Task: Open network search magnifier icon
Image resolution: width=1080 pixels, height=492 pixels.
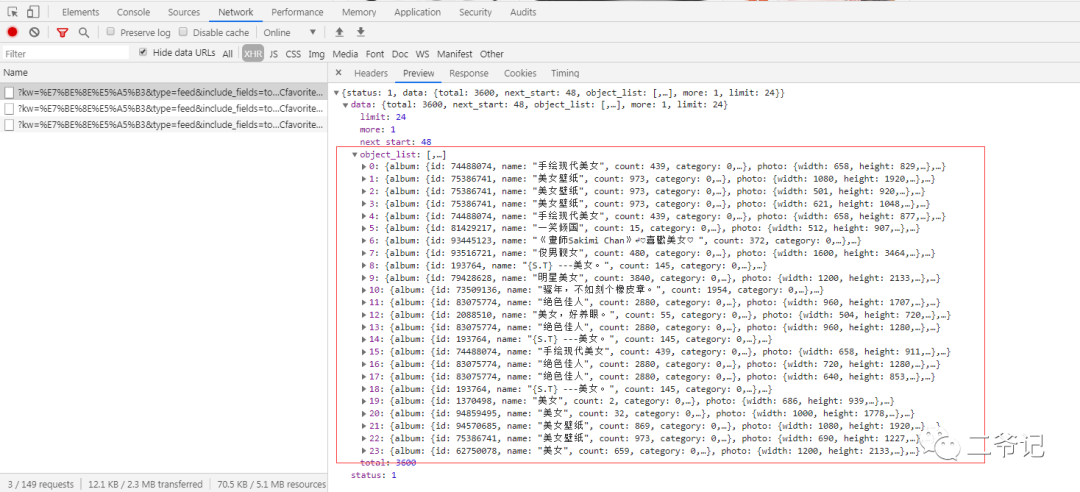Action: pyautogui.click(x=84, y=32)
